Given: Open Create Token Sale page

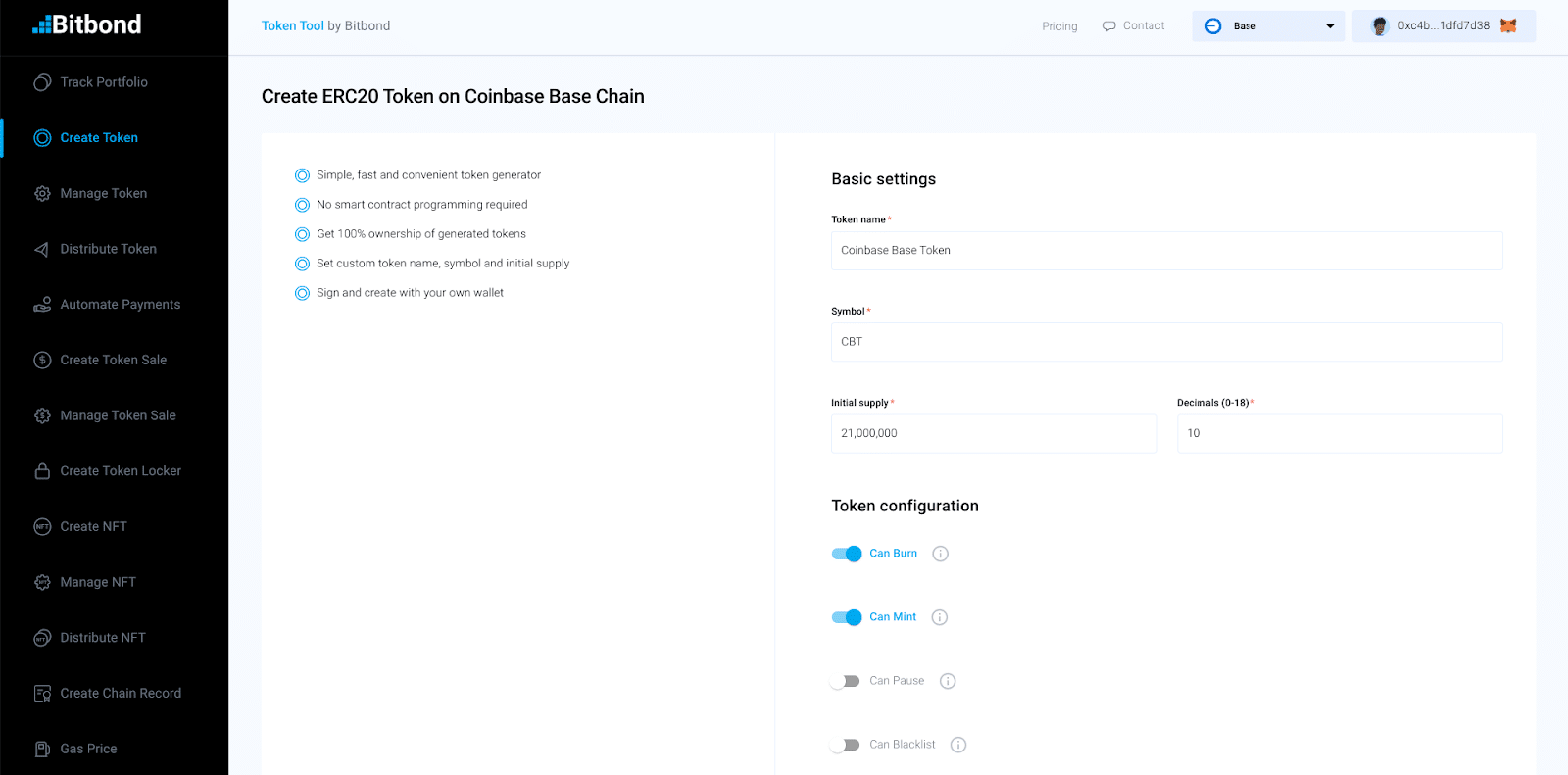Looking at the screenshot, I should [114, 361].
